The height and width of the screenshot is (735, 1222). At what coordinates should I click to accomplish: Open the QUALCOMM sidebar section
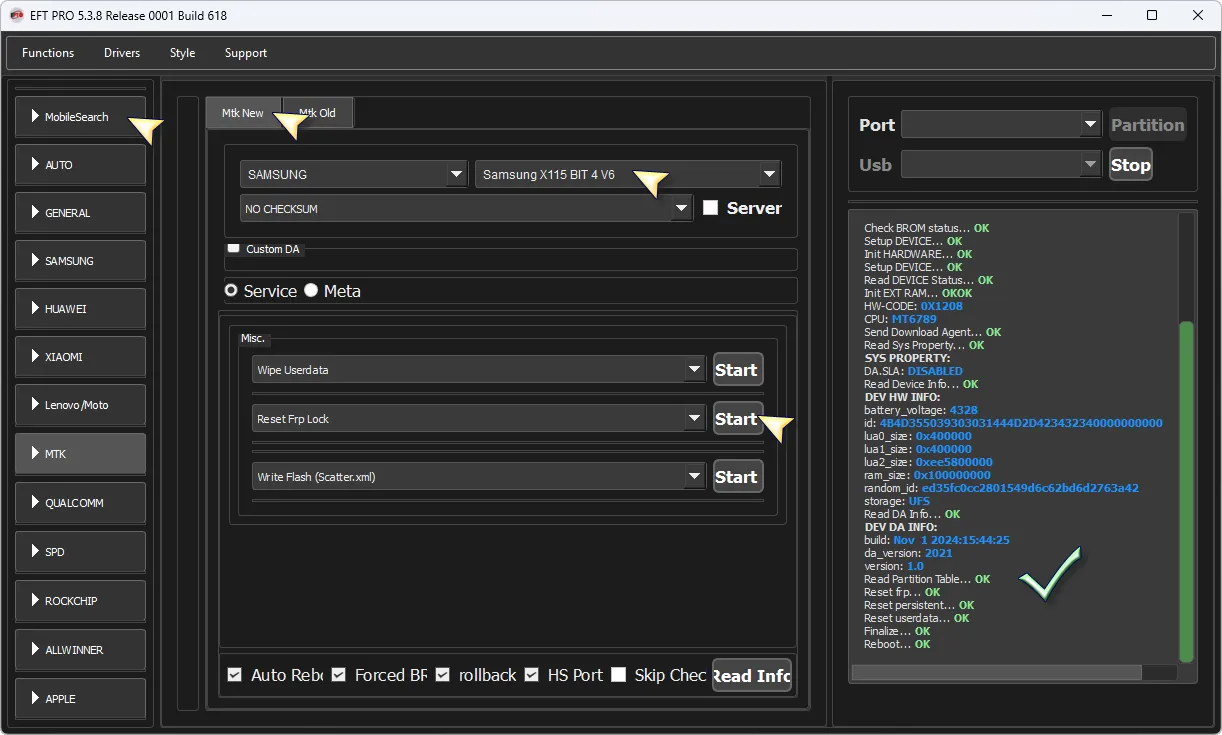80,503
